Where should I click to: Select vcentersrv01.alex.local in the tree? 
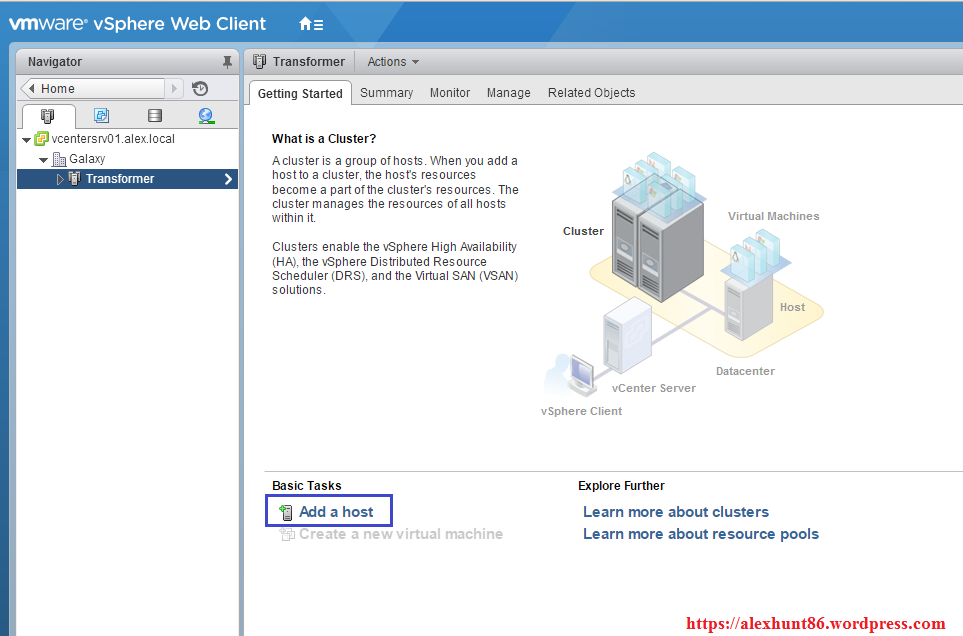click(113, 139)
